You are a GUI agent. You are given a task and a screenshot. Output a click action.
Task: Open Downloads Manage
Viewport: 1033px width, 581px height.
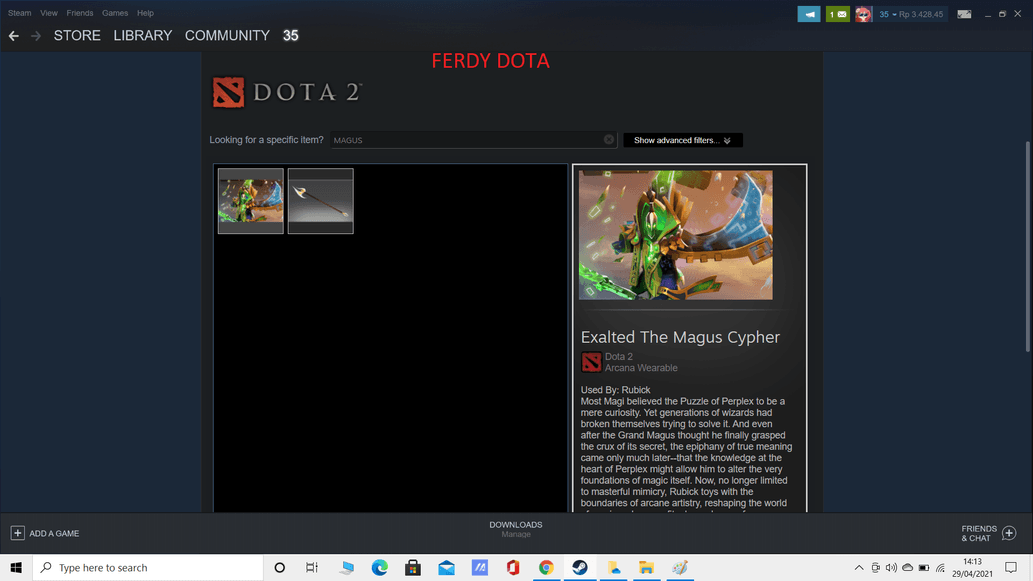click(x=516, y=530)
